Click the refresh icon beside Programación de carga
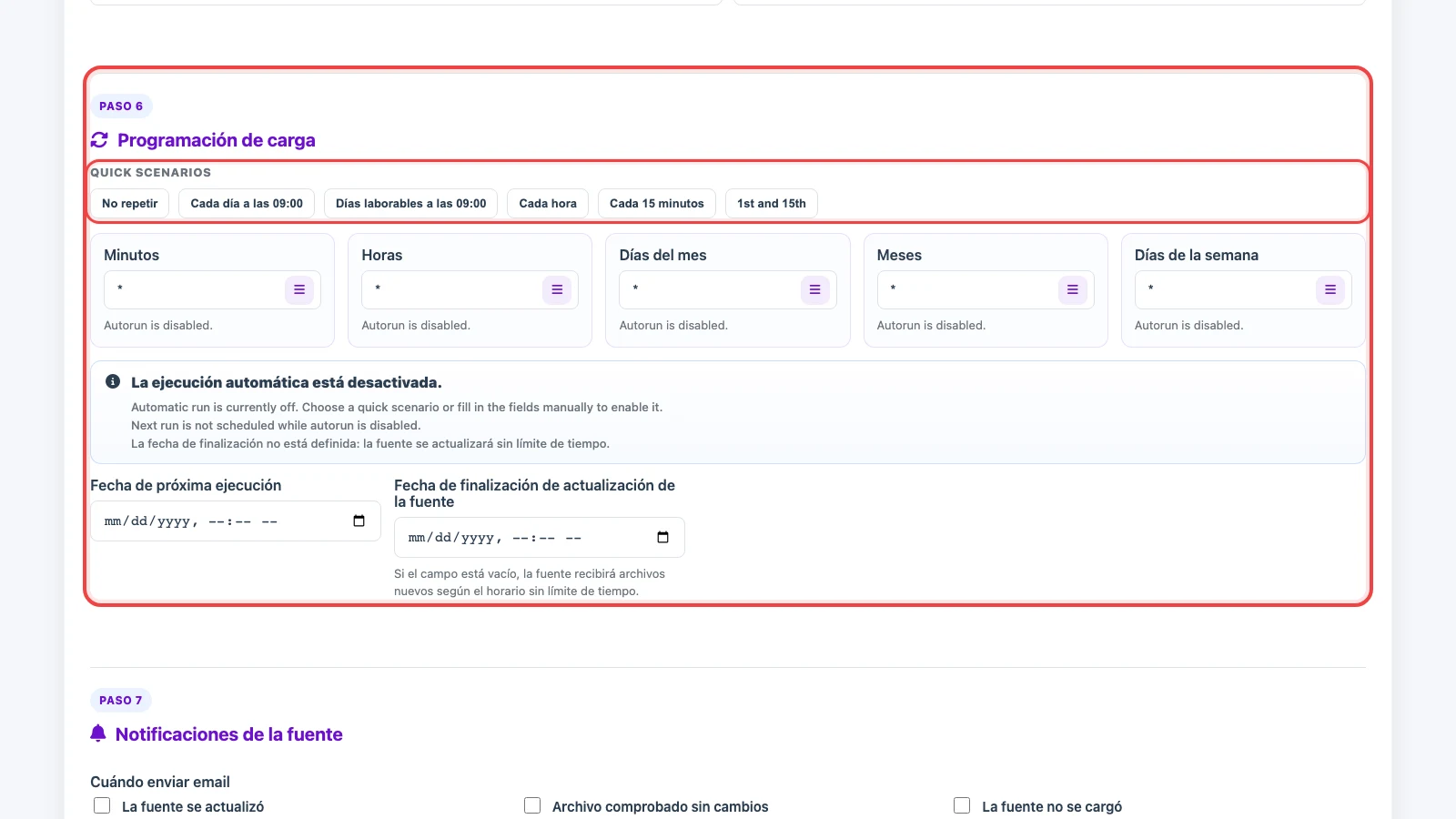The height and width of the screenshot is (819, 1456). (x=99, y=140)
